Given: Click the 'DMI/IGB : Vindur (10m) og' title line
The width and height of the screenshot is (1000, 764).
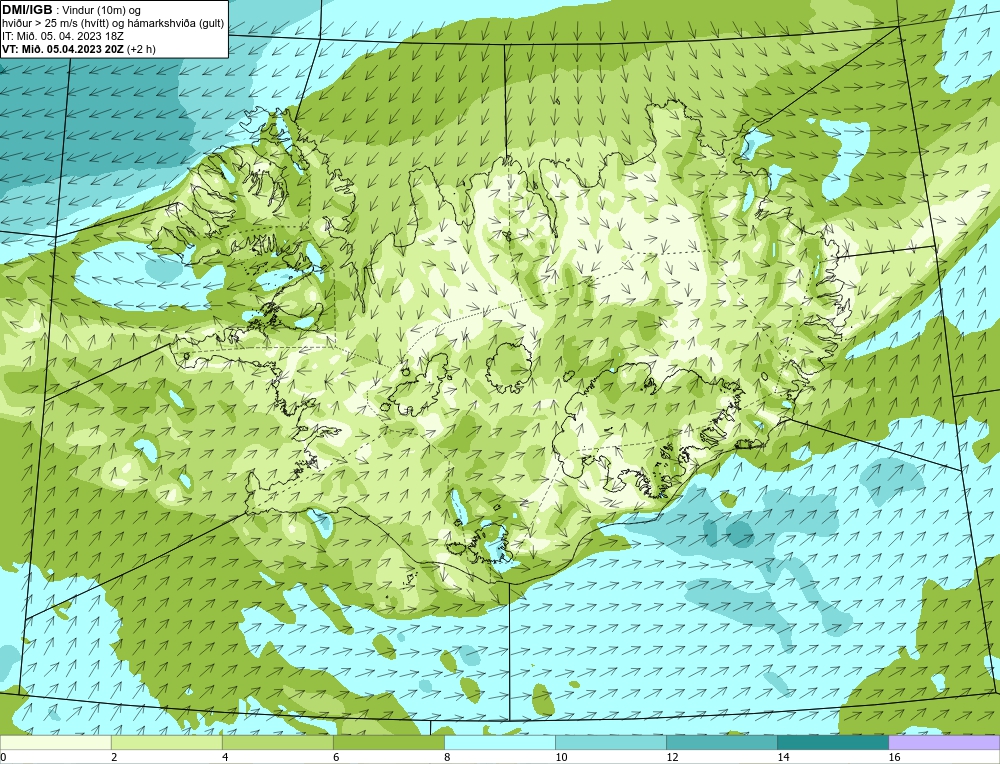Looking at the screenshot, I should [71, 10].
